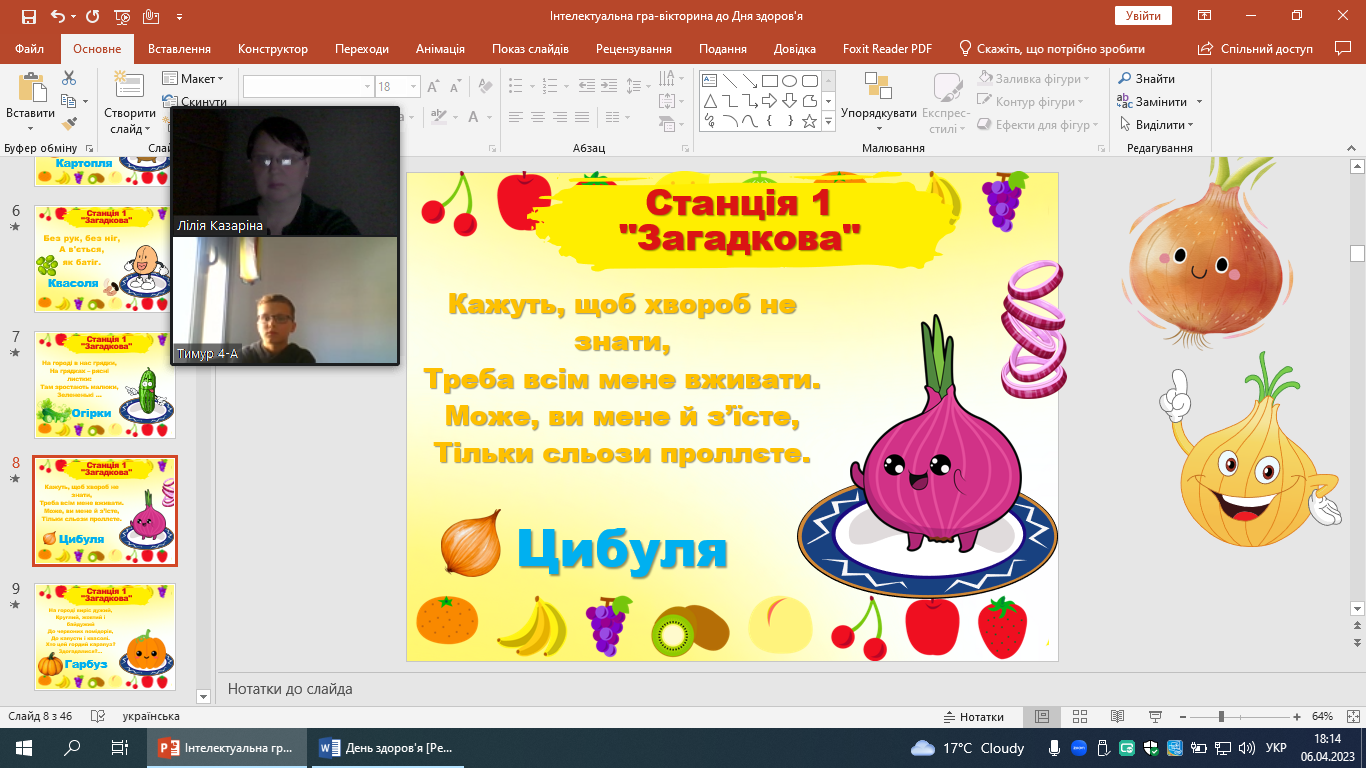Click the Save icon in quick access toolbar

[x=28, y=16]
